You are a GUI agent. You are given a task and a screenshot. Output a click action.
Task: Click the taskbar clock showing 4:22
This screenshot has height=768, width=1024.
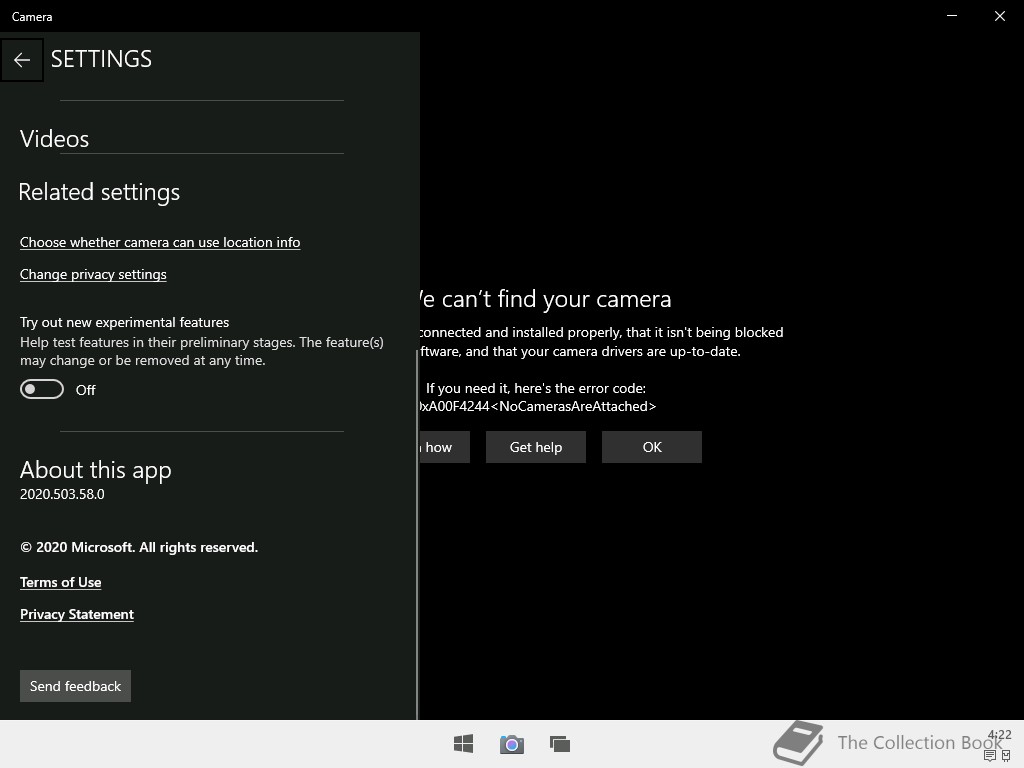click(x=999, y=735)
